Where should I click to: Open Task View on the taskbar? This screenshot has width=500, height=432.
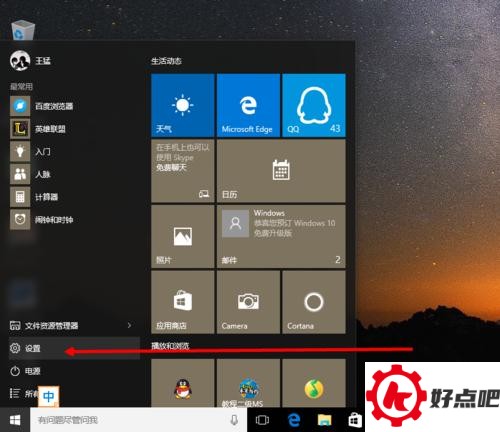point(262,420)
